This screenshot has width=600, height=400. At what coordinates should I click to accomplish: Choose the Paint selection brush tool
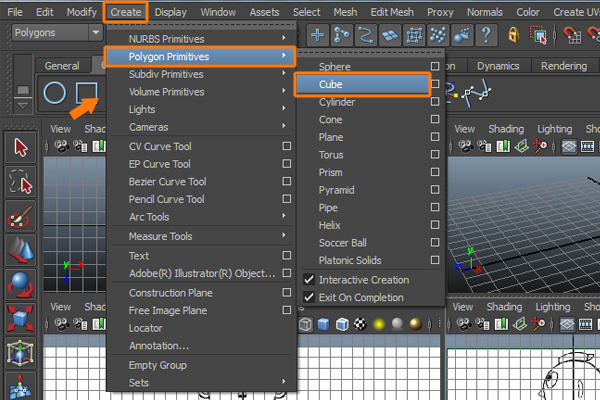pos(20,215)
